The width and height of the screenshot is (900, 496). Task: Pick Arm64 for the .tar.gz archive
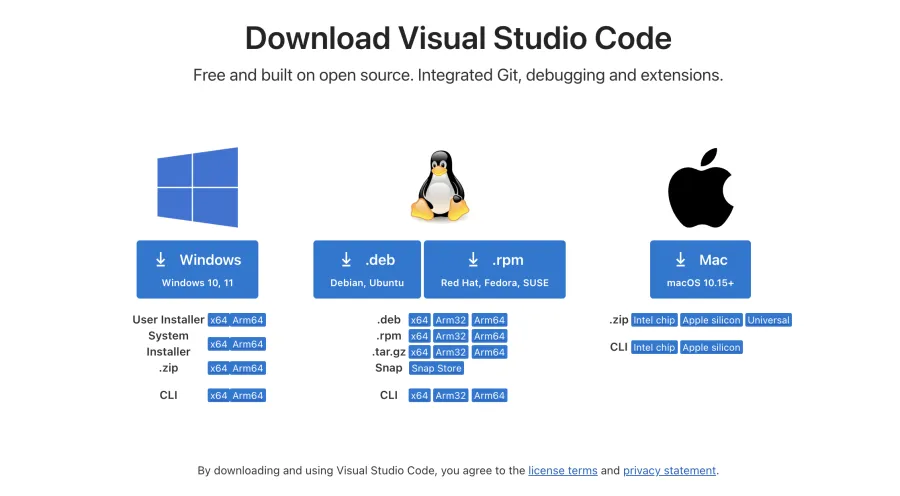tap(490, 352)
